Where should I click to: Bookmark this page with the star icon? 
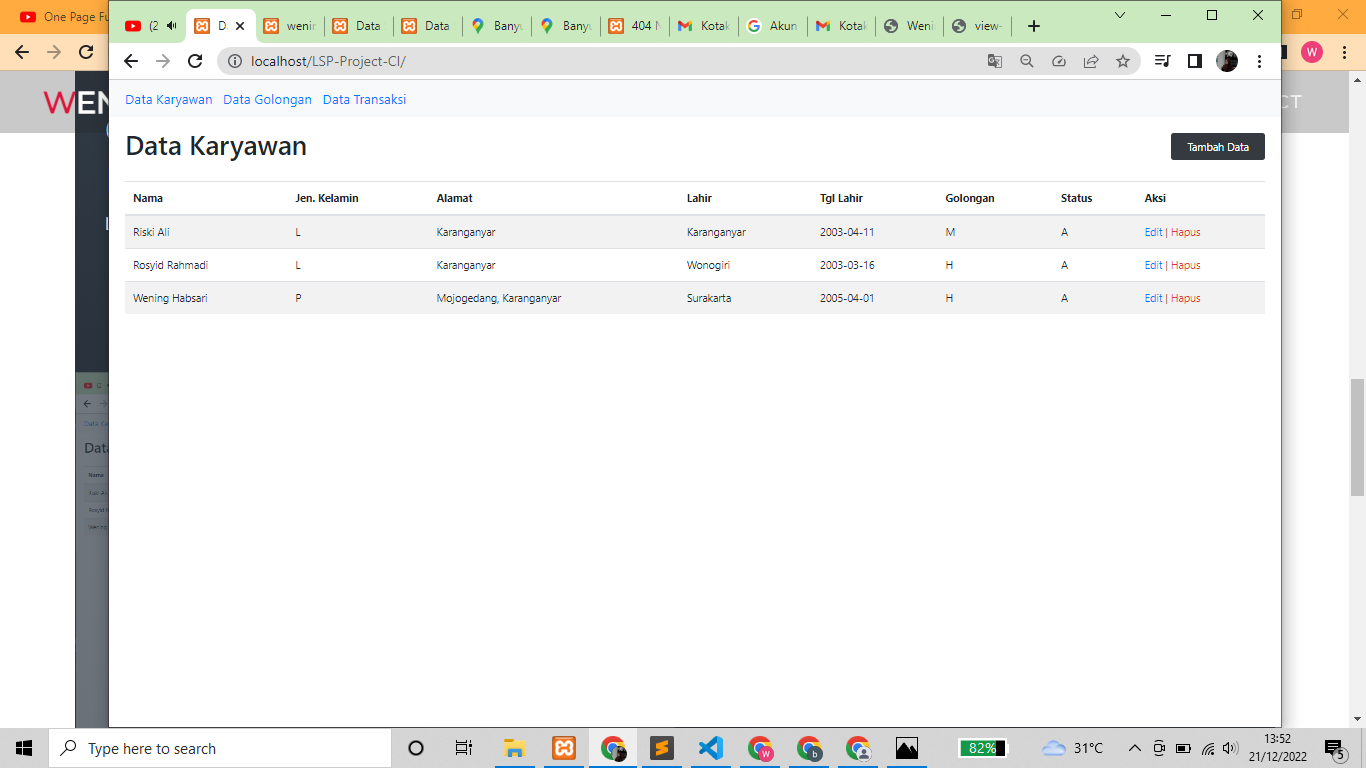pyautogui.click(x=1123, y=61)
